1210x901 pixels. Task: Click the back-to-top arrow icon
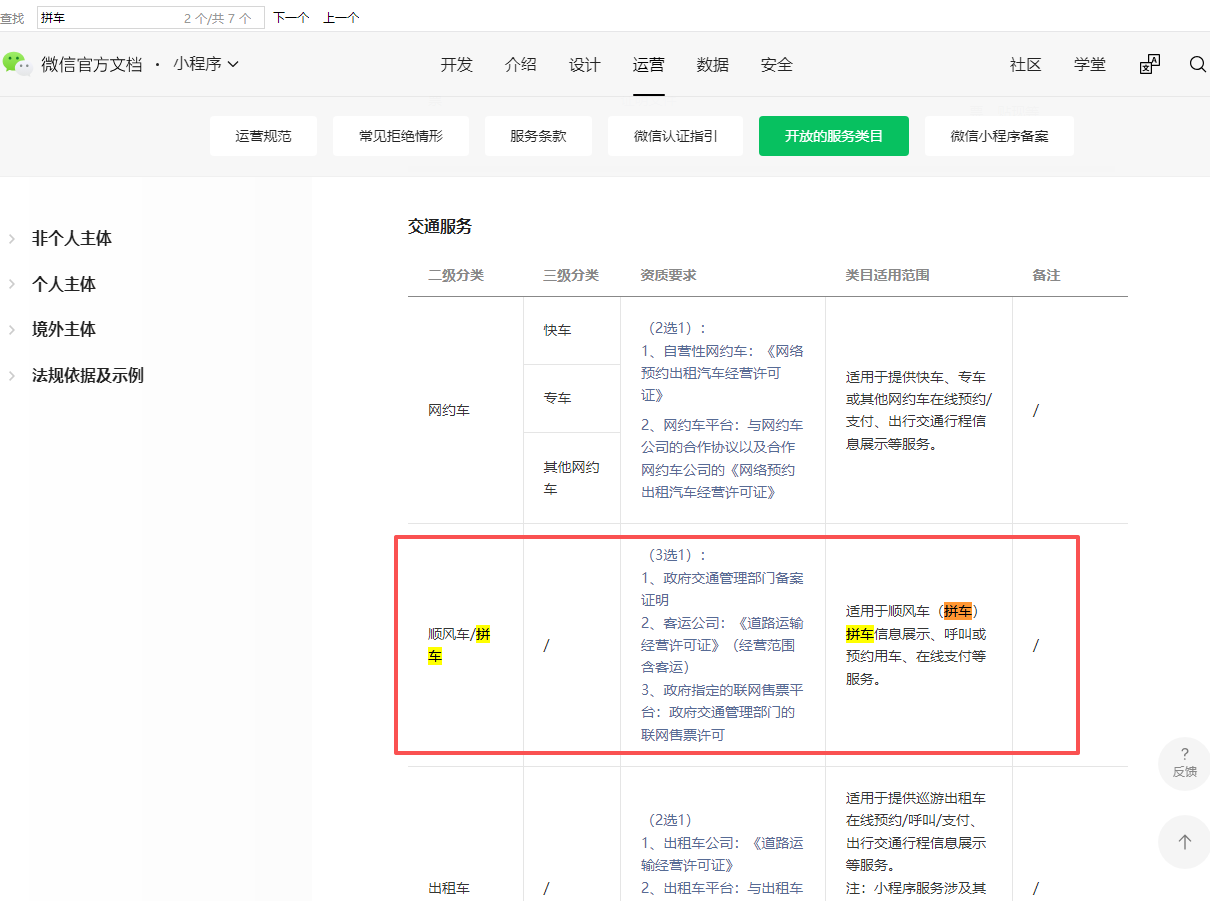coord(1184,842)
